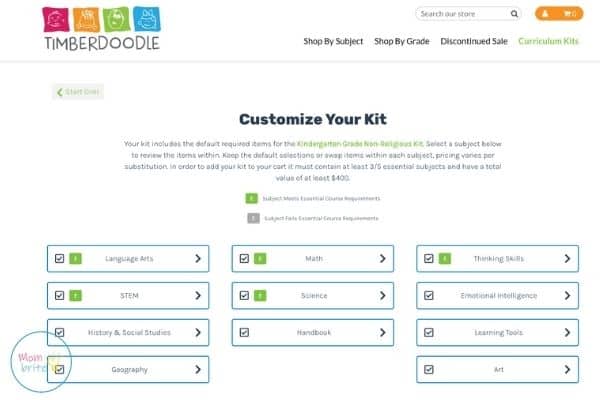Screen dimensions: 600x400
Task: Select the Art subject label
Action: 499,369
